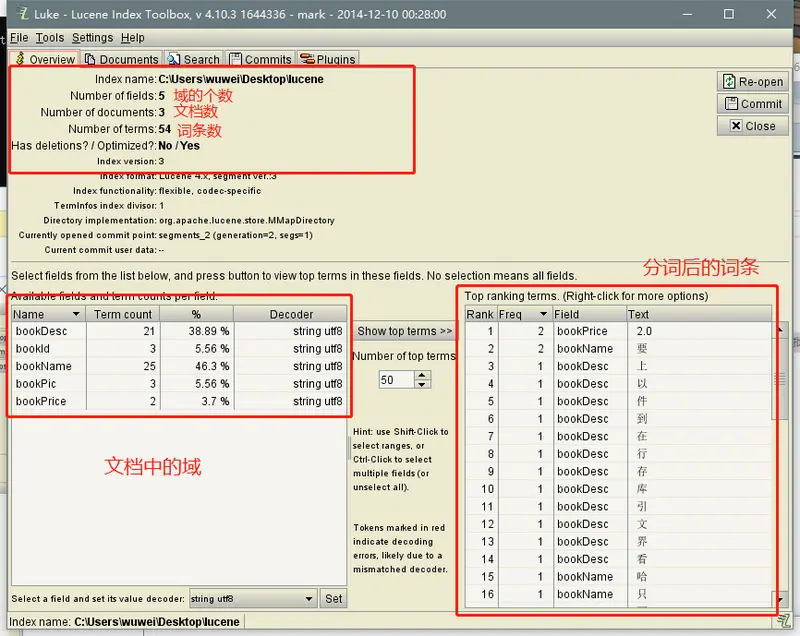The image size is (800, 636).
Task: Decrease number of top terms spinner
Action: tap(421, 384)
